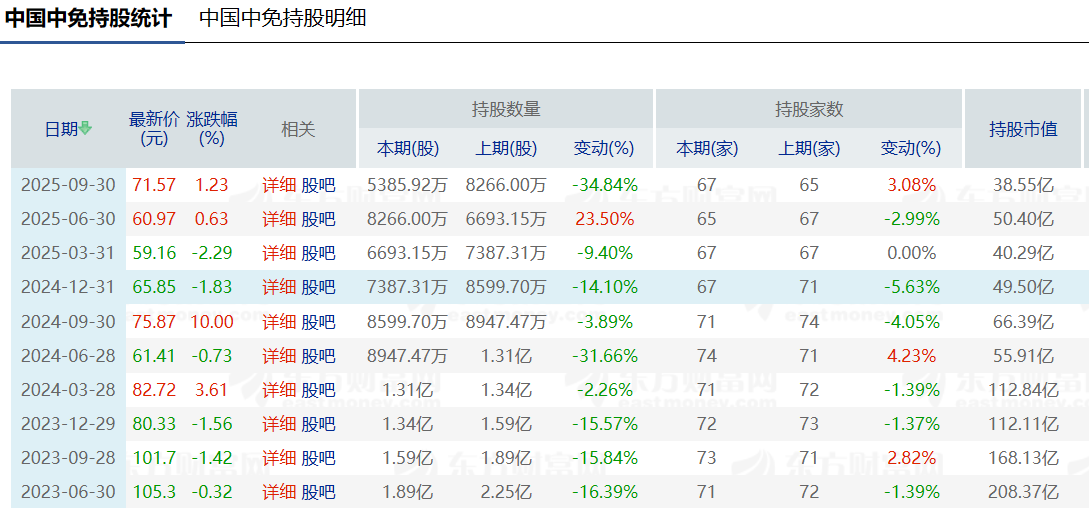Screen dimensions: 1089x508
Task: Open 详细 link for 2023-06-30
Action: coord(279,493)
